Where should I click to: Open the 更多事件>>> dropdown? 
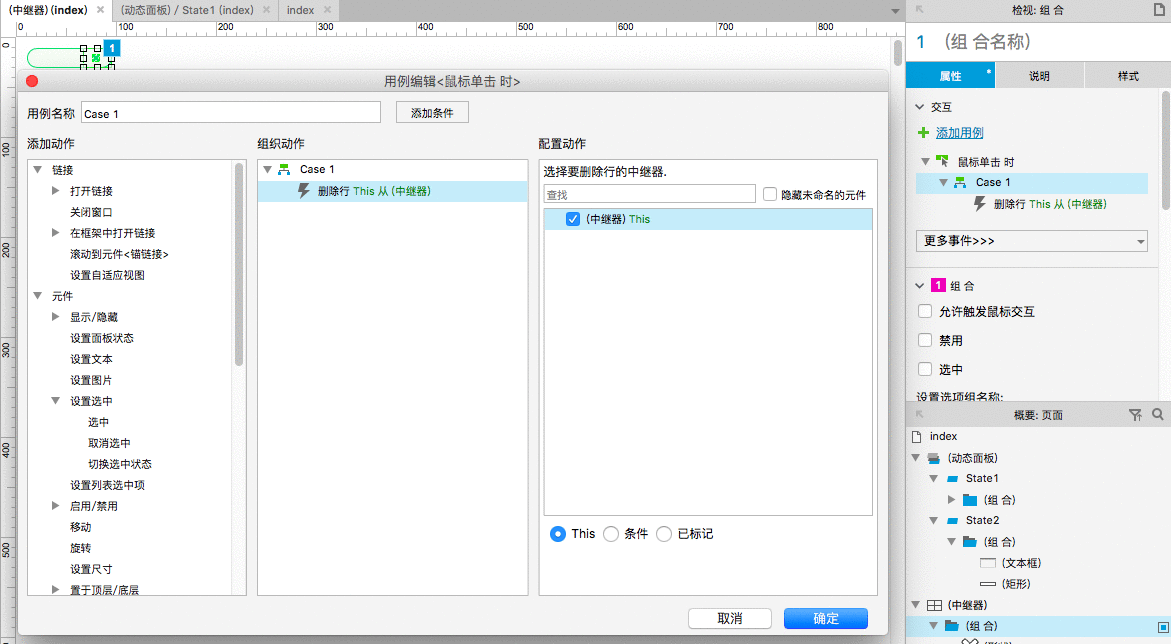pyautogui.click(x=1031, y=241)
